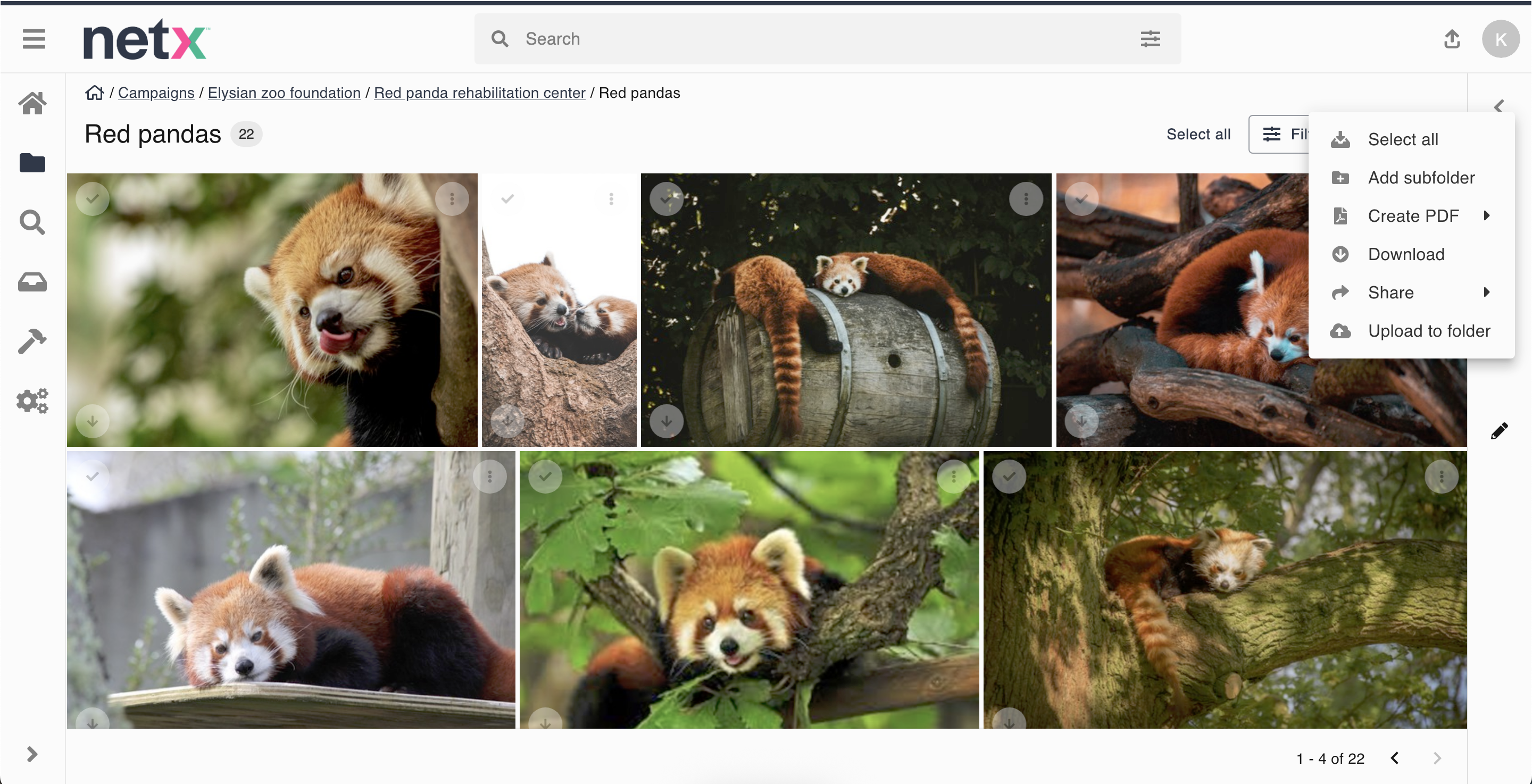Open the folders sidebar icon

(32, 163)
